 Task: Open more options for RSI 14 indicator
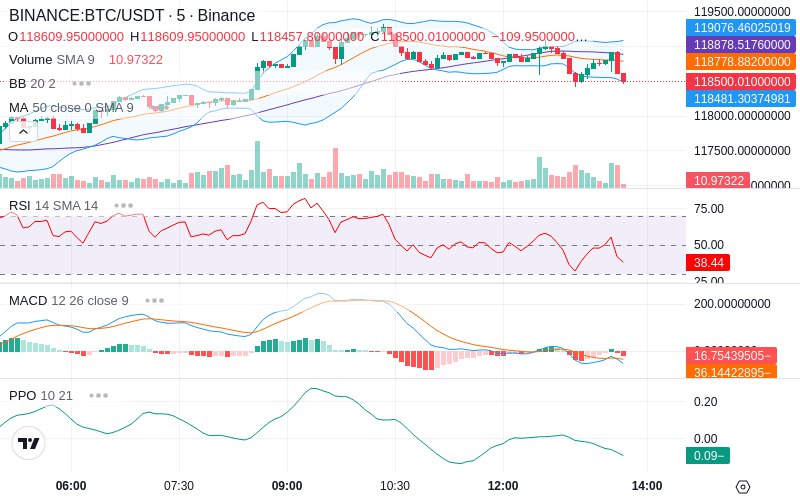123,206
